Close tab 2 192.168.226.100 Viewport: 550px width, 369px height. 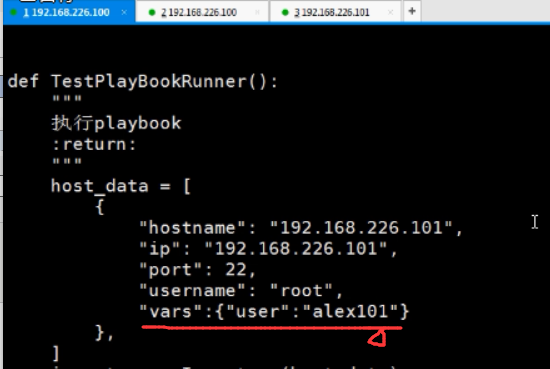pyautogui.click(x=257, y=12)
